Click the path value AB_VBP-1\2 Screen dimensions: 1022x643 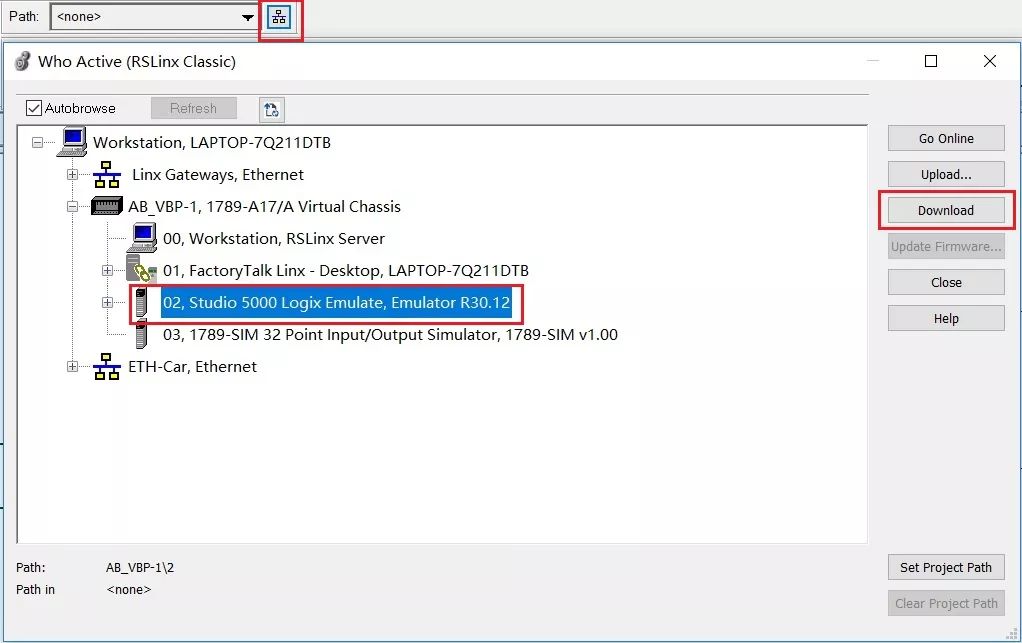pyautogui.click(x=140, y=567)
